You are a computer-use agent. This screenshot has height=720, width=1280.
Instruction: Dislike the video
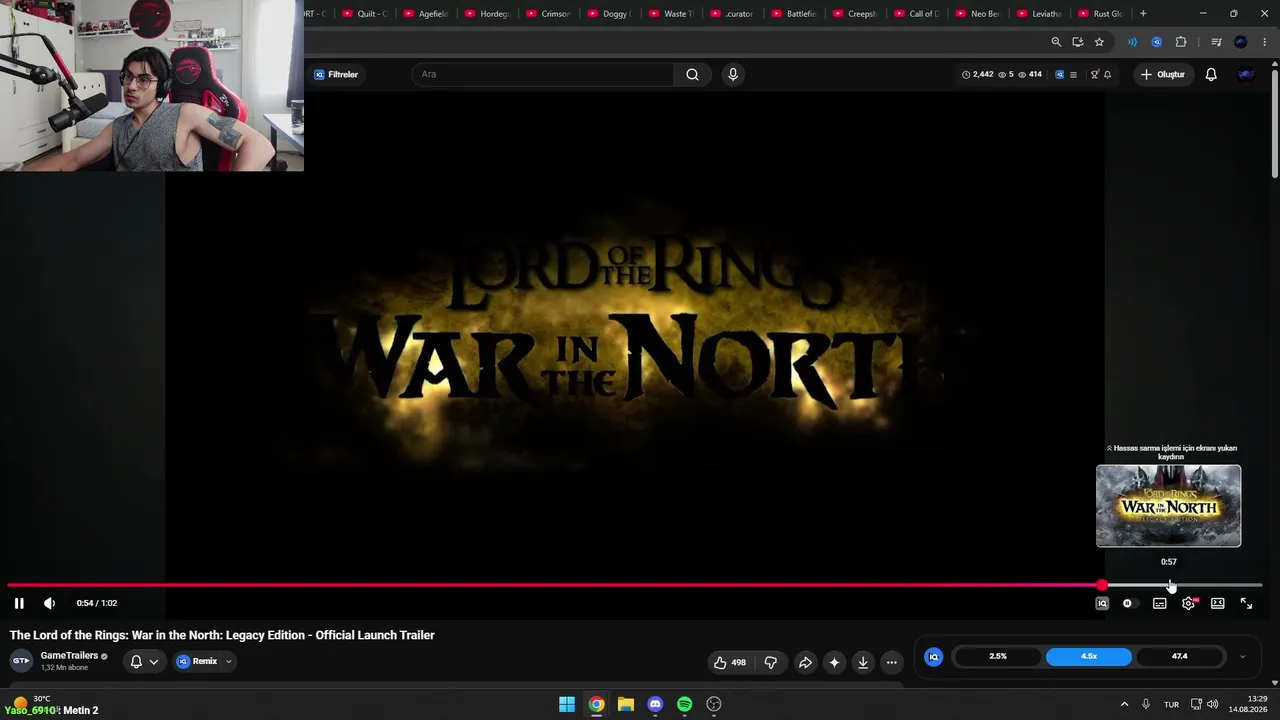(x=771, y=662)
